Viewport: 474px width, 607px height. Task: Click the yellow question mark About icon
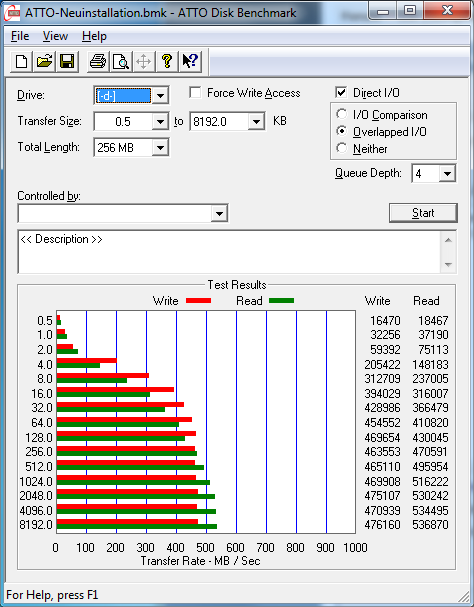[167, 62]
